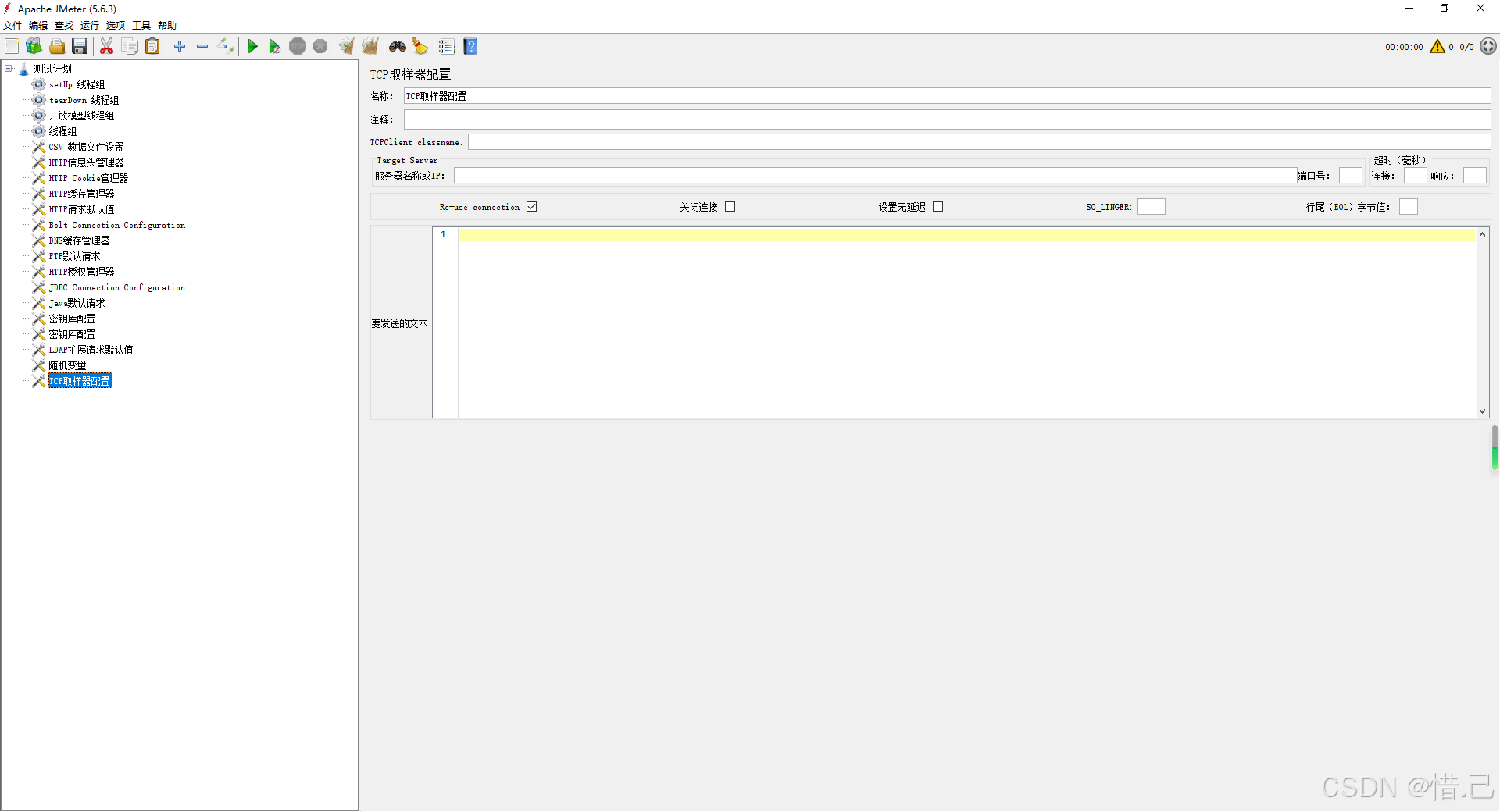Click the Clear All double broom icon
The width and height of the screenshot is (1500, 812).
click(x=370, y=47)
